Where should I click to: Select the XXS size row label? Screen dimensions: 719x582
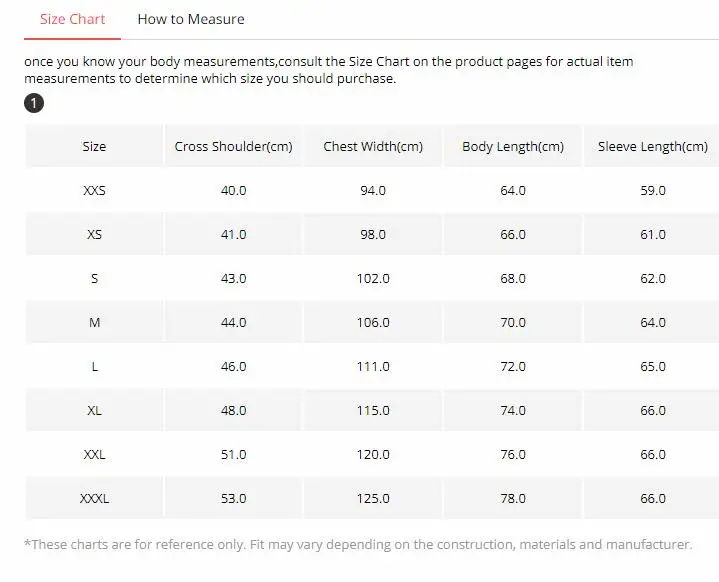[x=94, y=191]
